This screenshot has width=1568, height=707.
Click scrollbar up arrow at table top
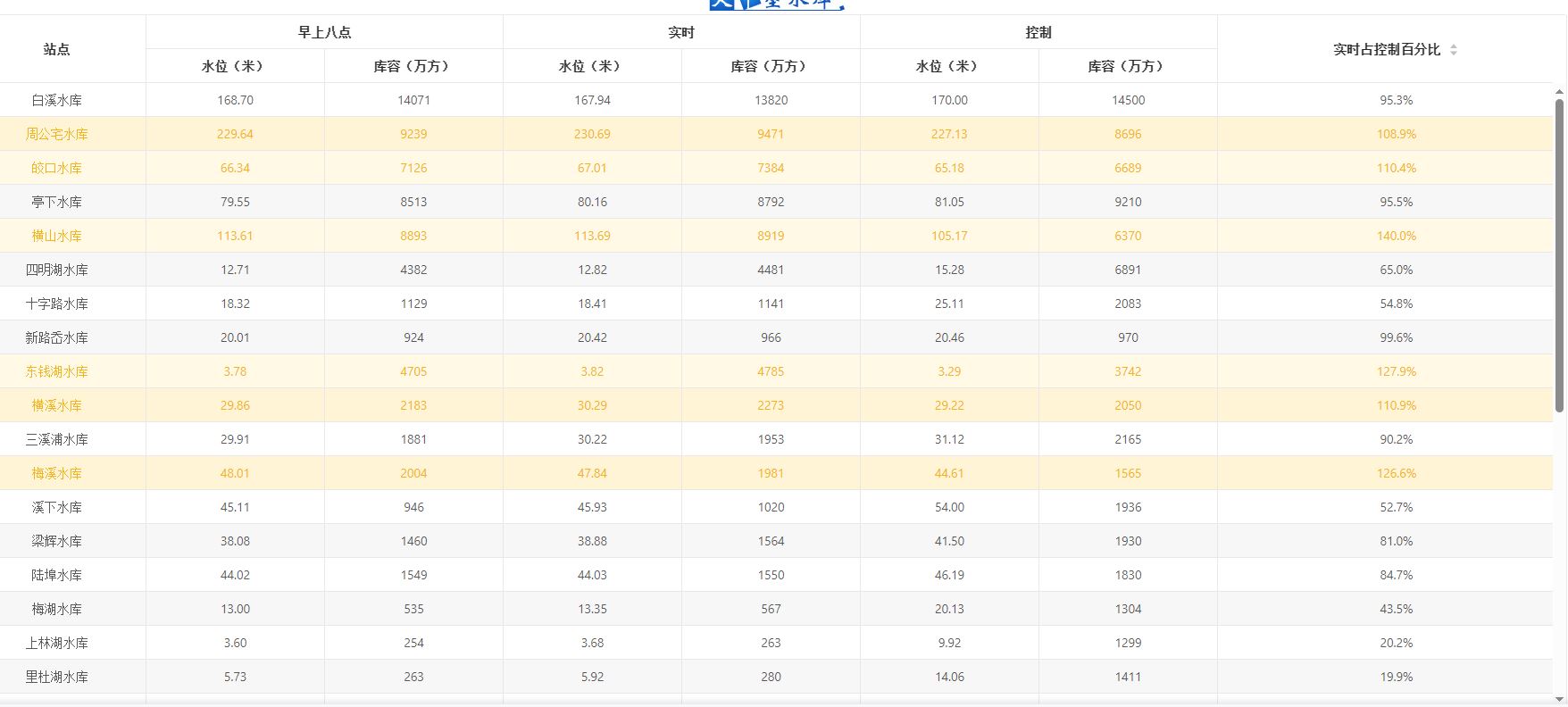coord(1560,92)
